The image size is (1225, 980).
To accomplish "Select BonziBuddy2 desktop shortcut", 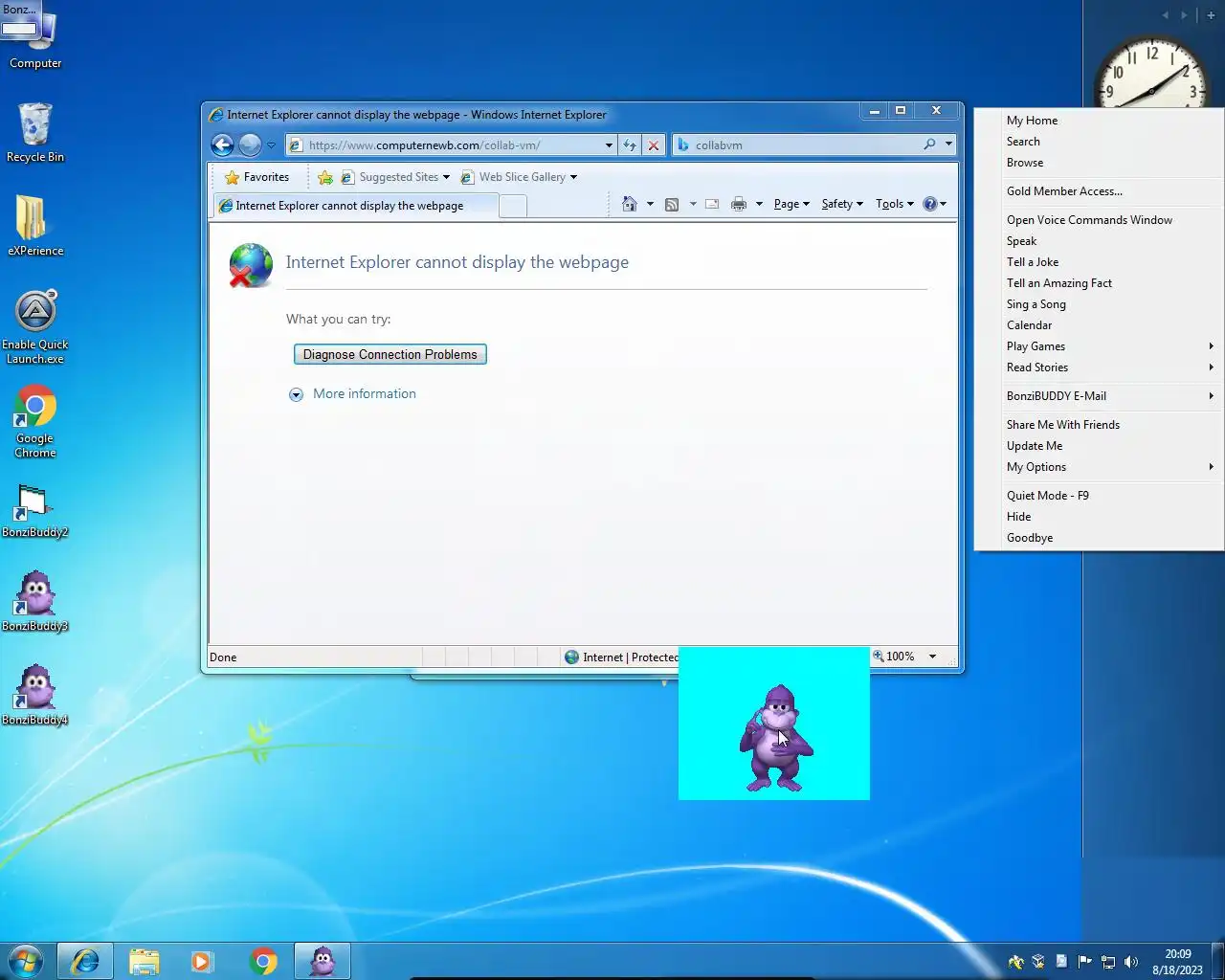I will pos(35,511).
